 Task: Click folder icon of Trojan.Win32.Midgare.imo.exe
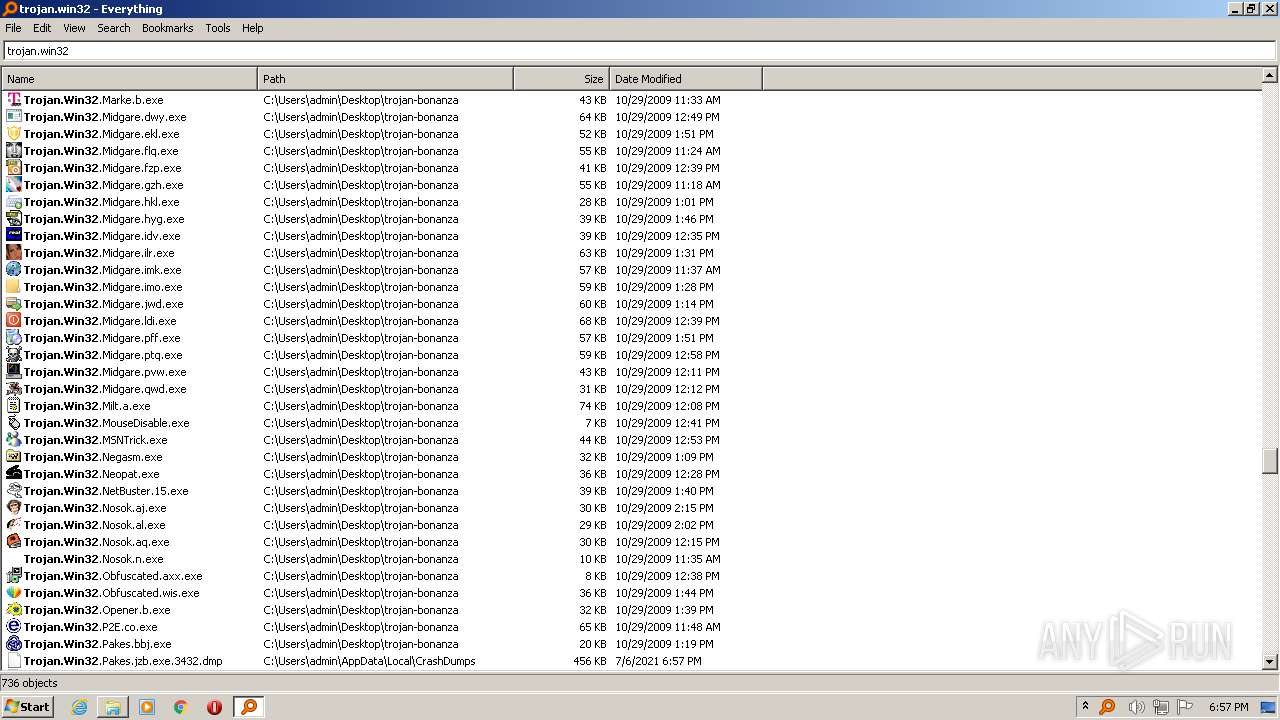(14, 287)
